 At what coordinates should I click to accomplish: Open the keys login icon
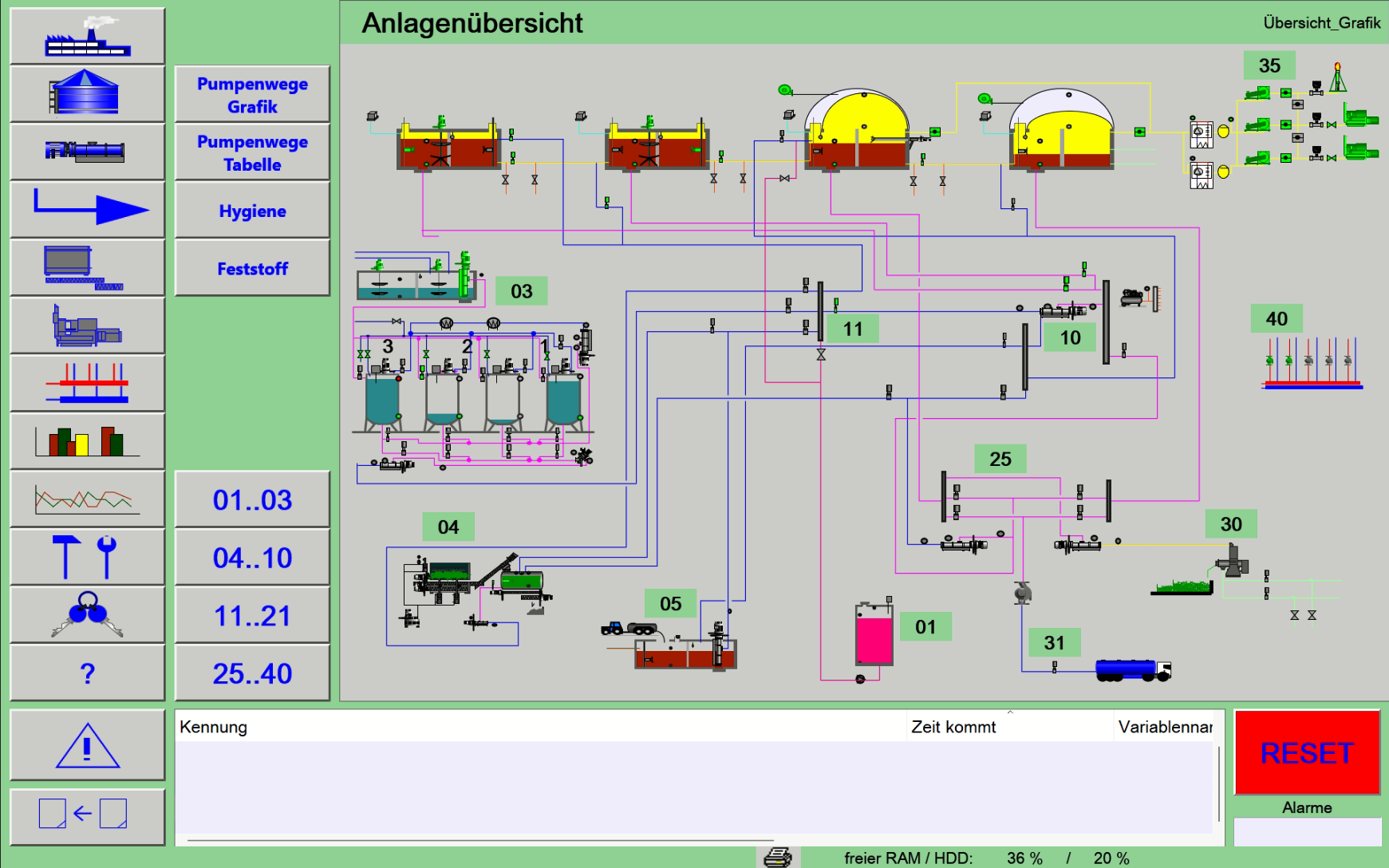[87, 614]
